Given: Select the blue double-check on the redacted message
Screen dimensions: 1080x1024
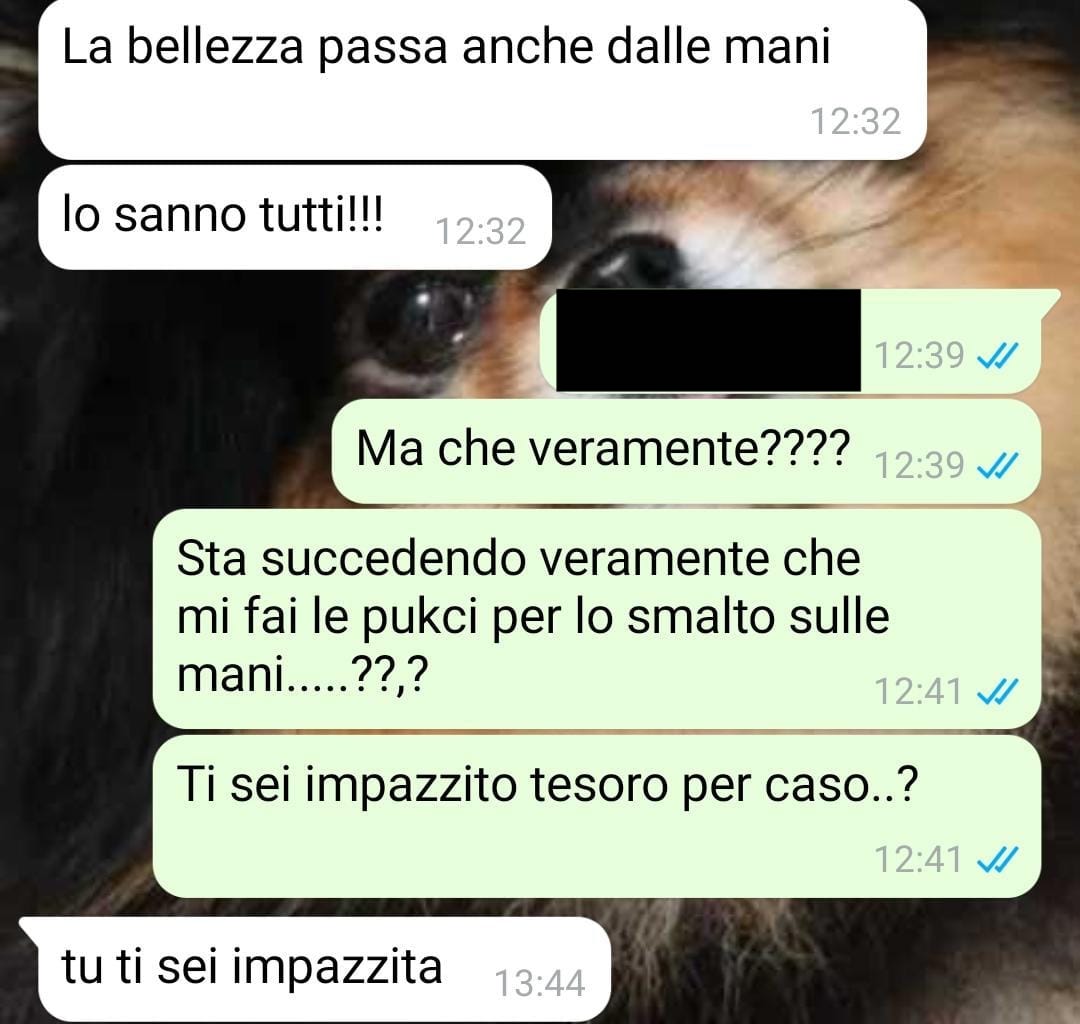Looking at the screenshot, I should (x=998, y=356).
